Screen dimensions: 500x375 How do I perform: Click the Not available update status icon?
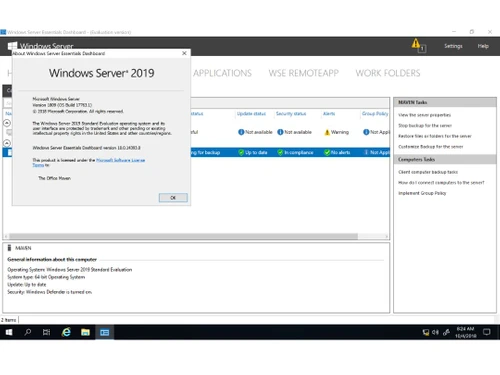(x=241, y=132)
